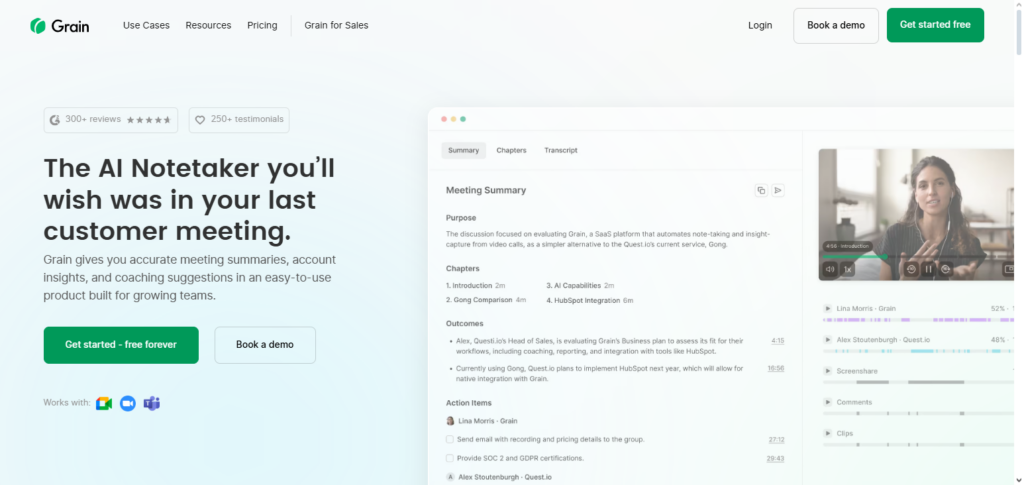Click the Google Meet icon

pos(104,403)
